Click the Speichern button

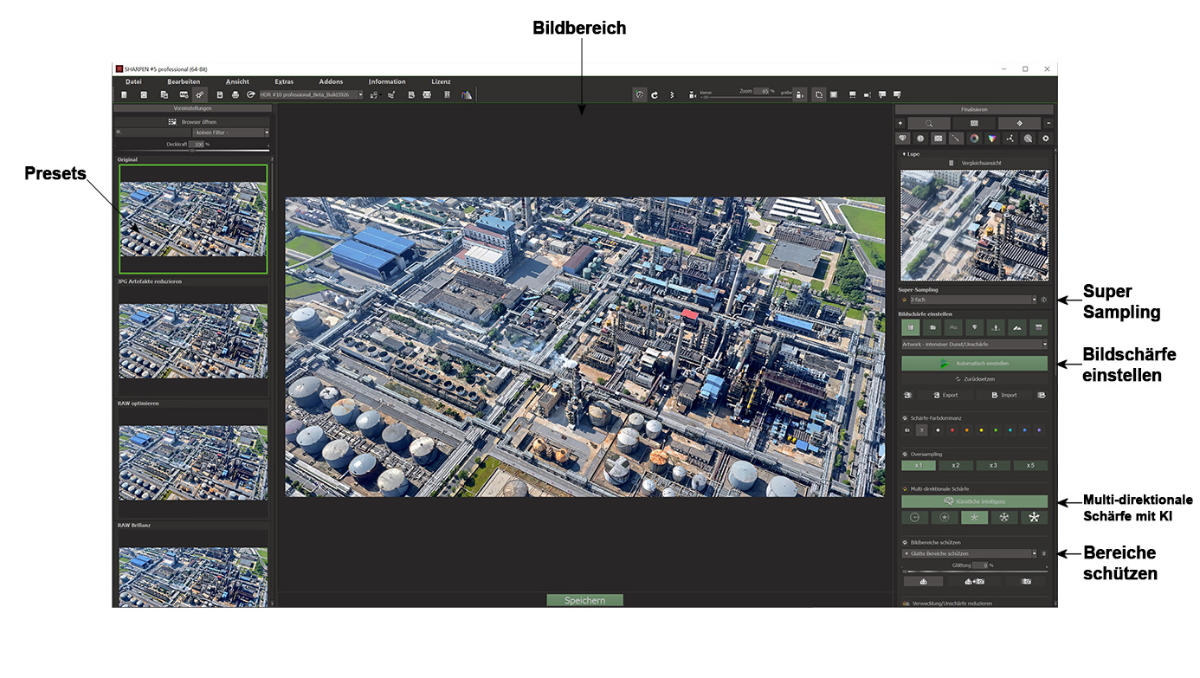(x=584, y=600)
